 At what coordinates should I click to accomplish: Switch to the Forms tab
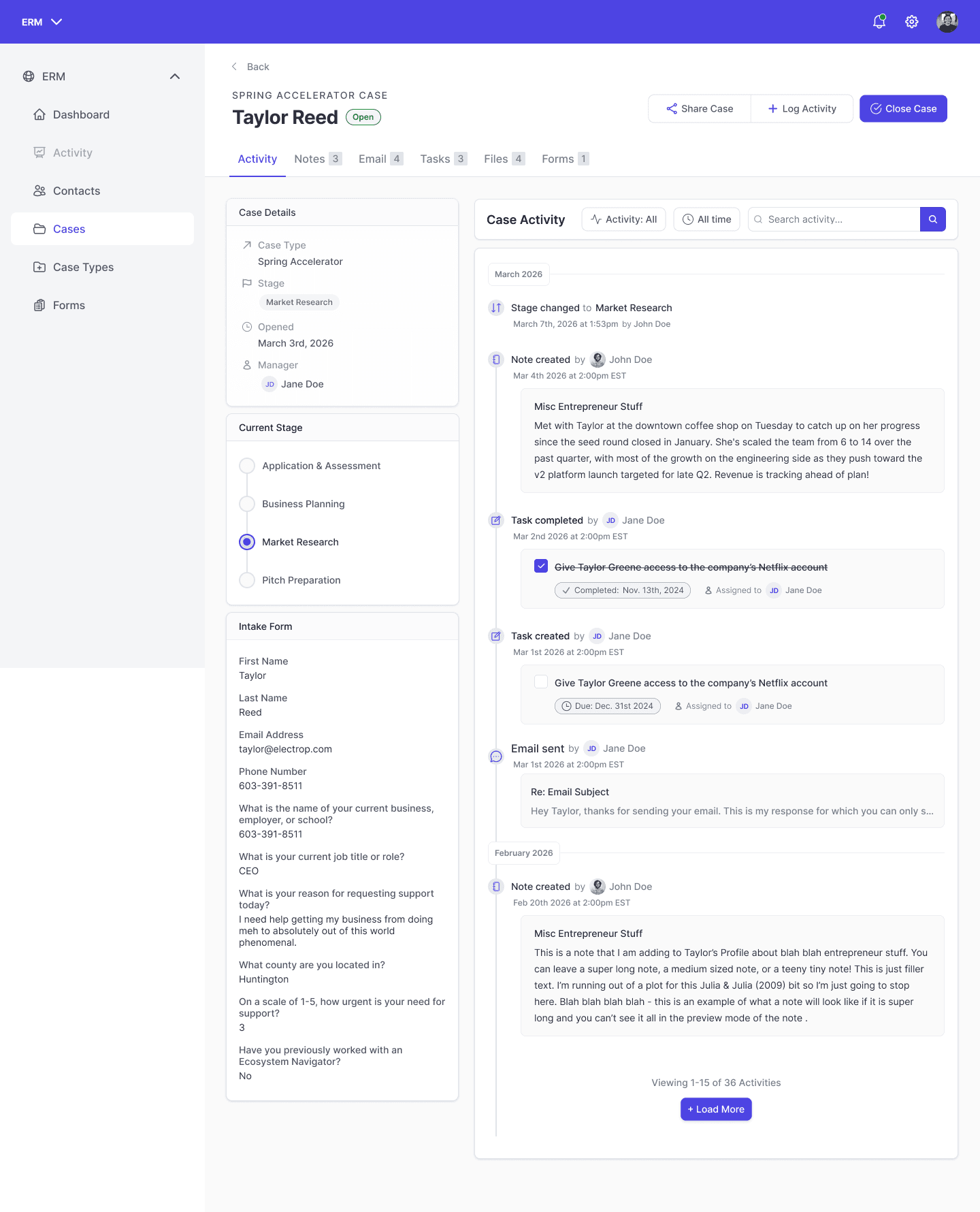(x=565, y=159)
